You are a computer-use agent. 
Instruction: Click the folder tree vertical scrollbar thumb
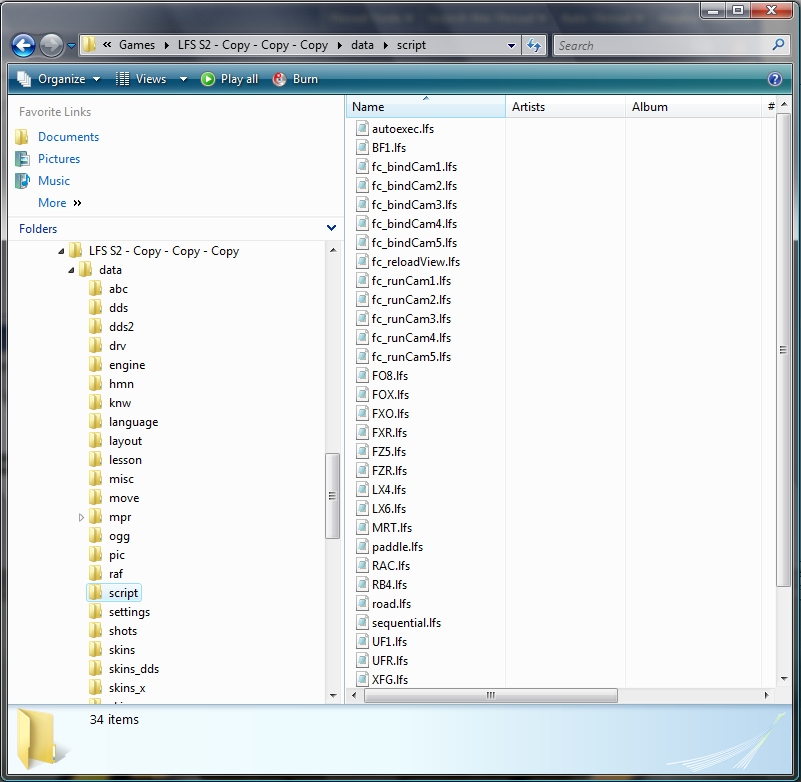(x=332, y=495)
